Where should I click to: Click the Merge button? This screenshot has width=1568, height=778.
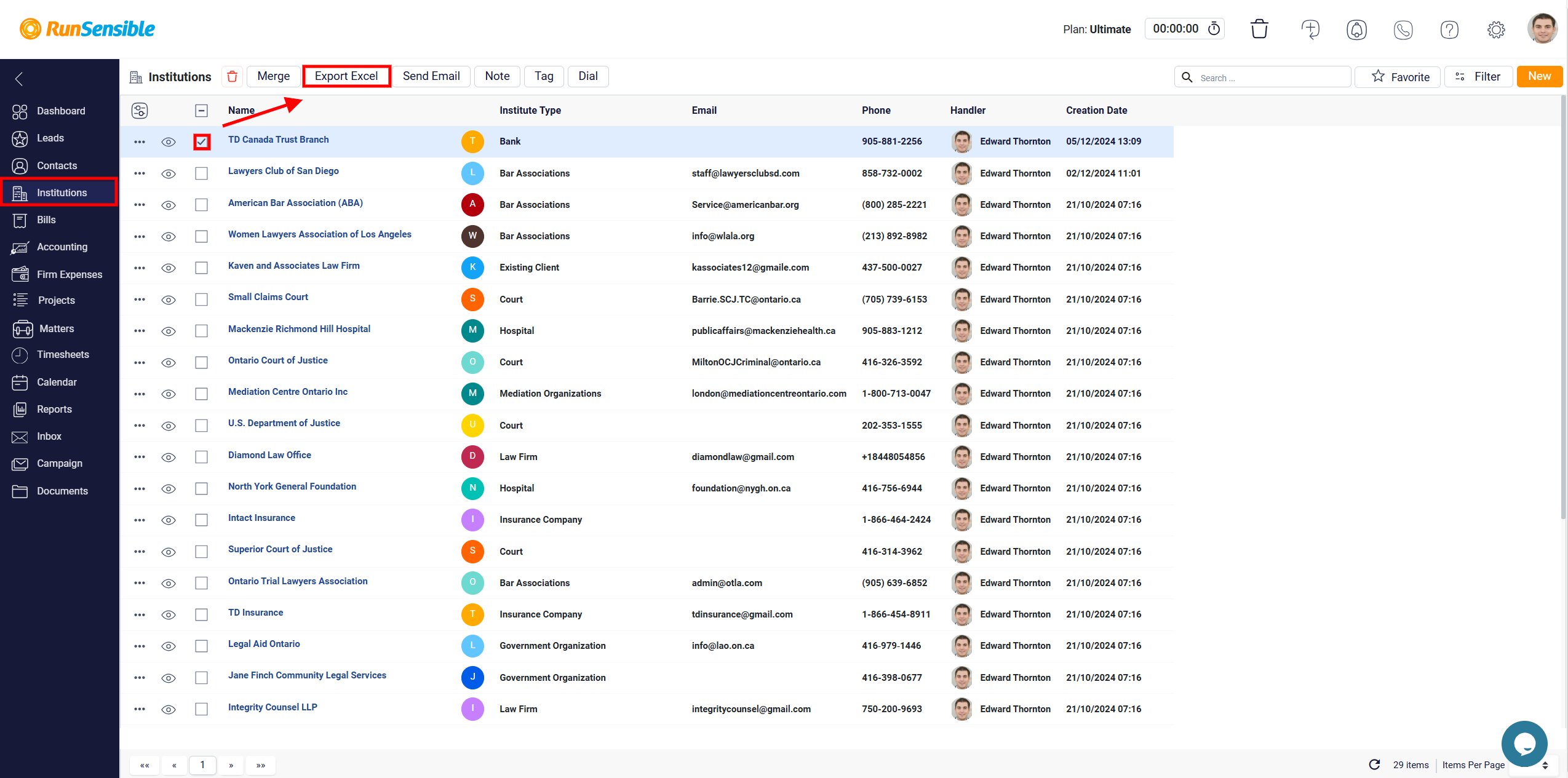tap(274, 76)
